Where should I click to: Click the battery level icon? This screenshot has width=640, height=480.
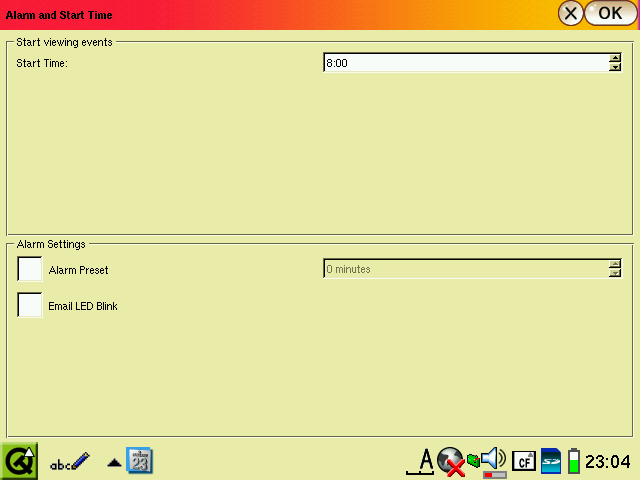point(573,461)
